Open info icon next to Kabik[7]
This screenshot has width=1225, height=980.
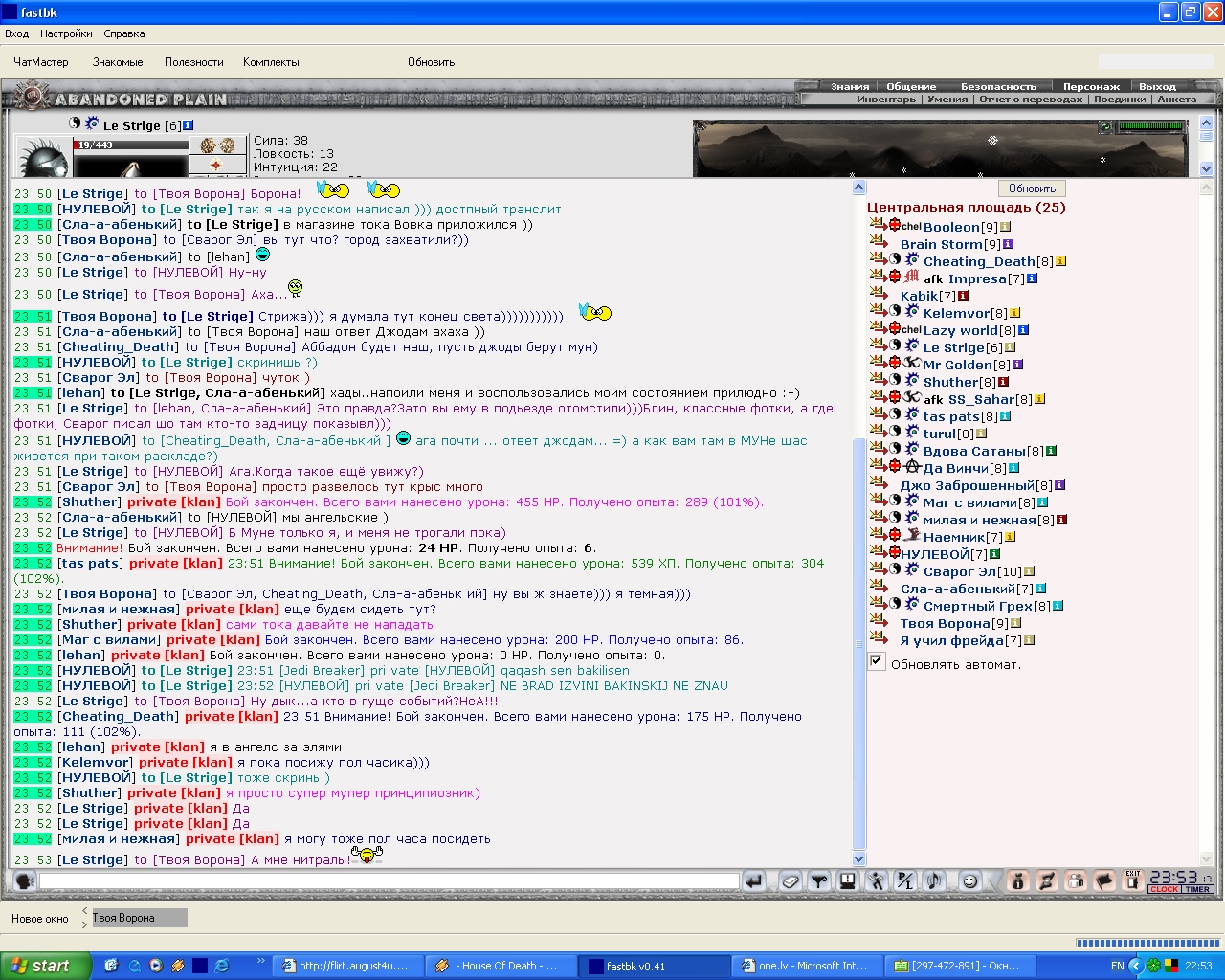coord(963,296)
